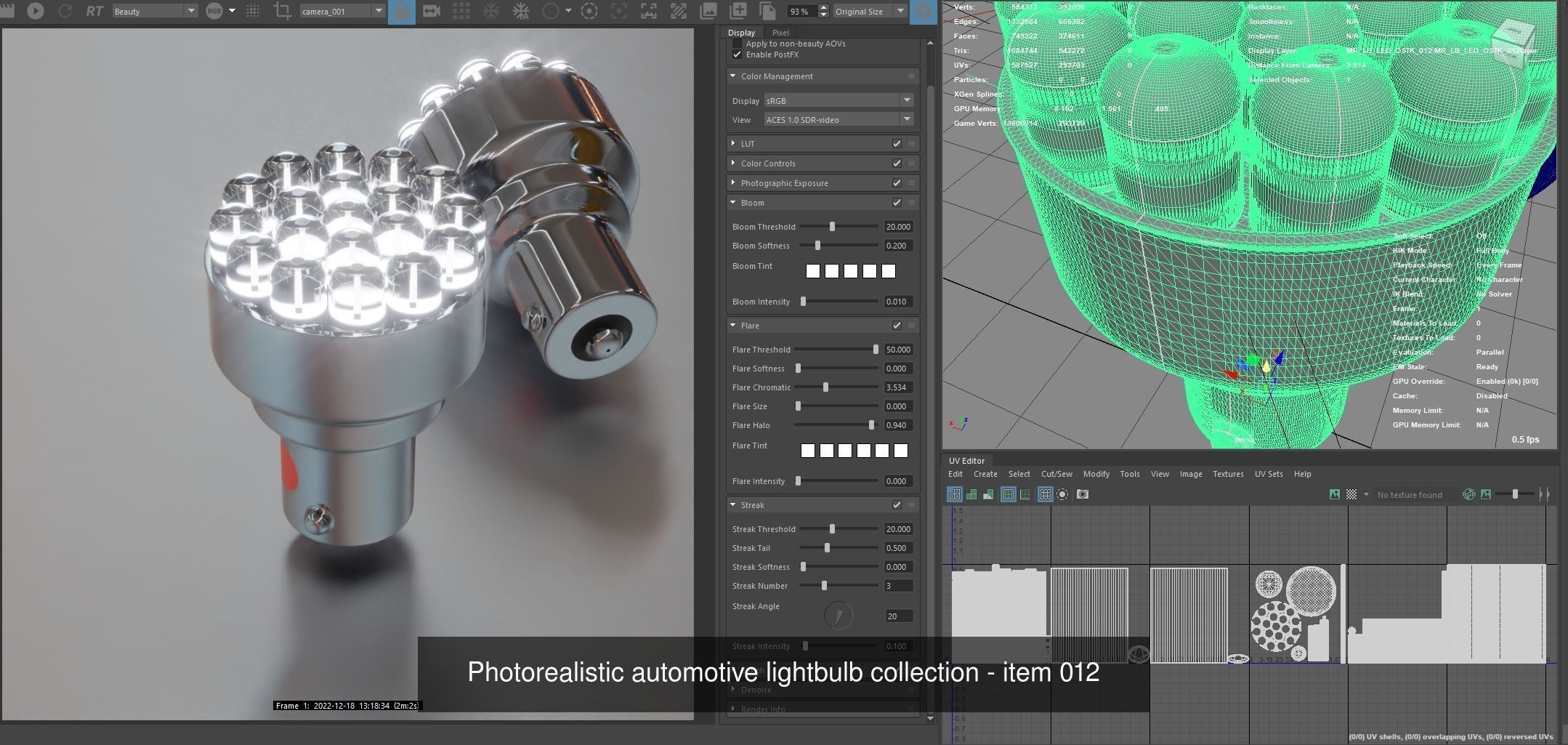Switch to the Pixel tab
This screenshot has height=745, width=1568.
coord(780,33)
